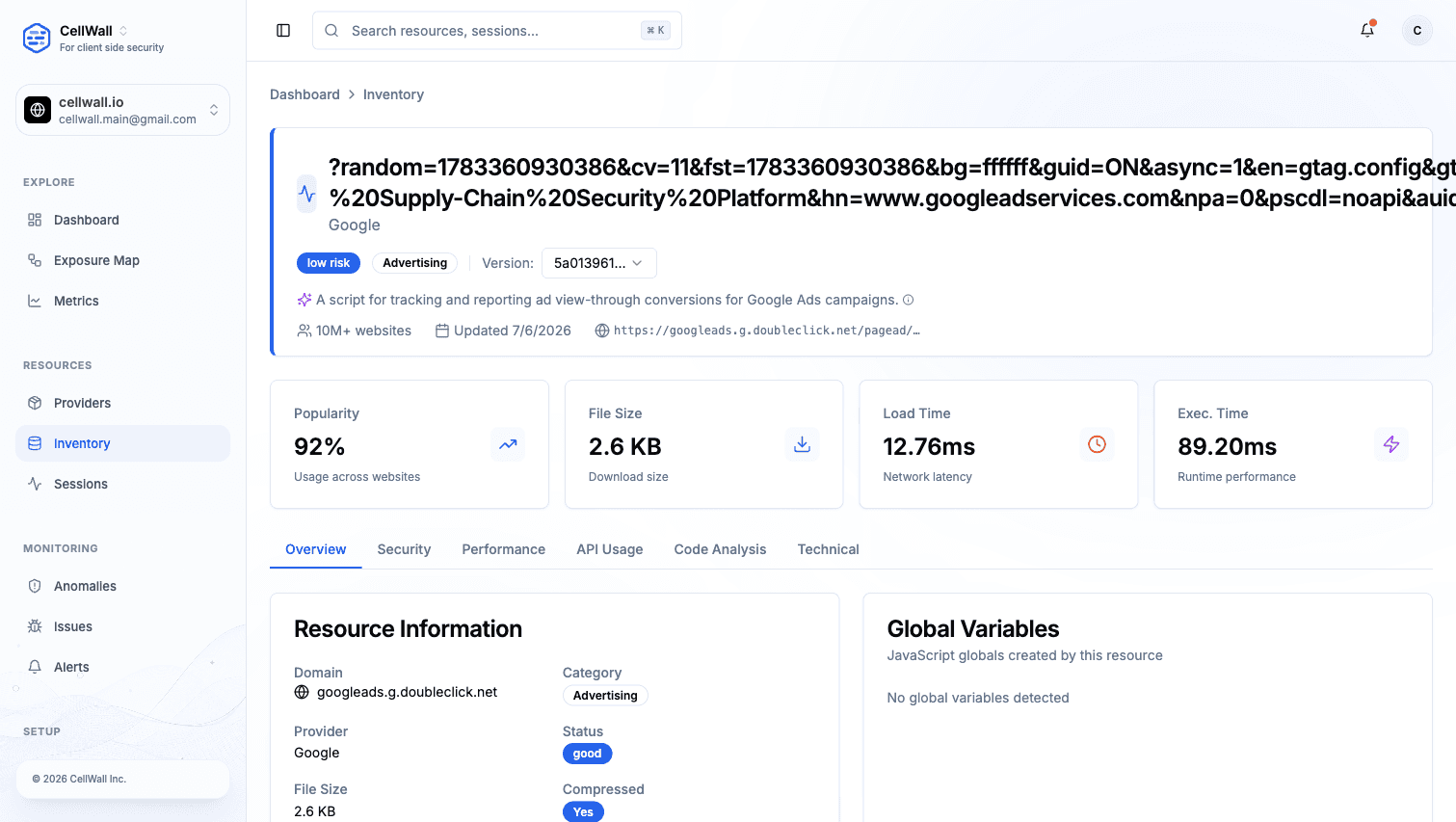1456x822 pixels.
Task: Open the Metrics page
Action: click(122, 301)
